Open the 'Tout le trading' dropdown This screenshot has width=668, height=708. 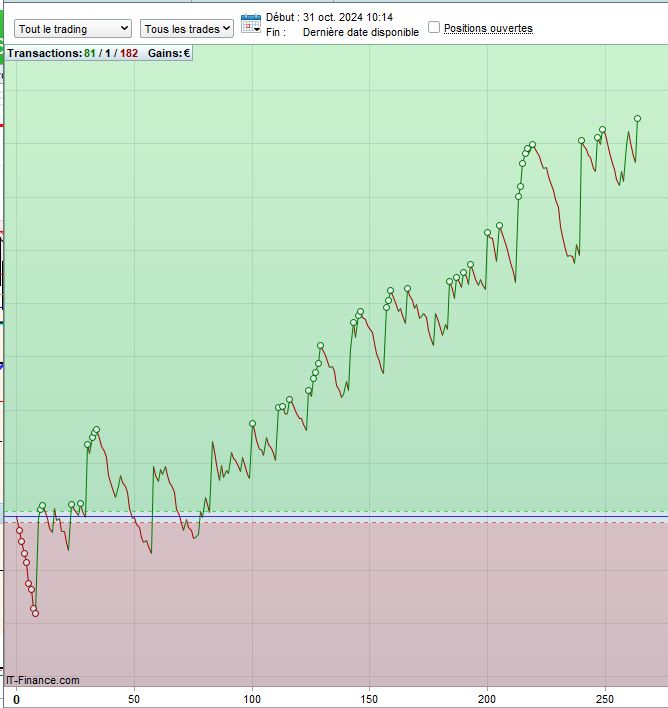73,29
